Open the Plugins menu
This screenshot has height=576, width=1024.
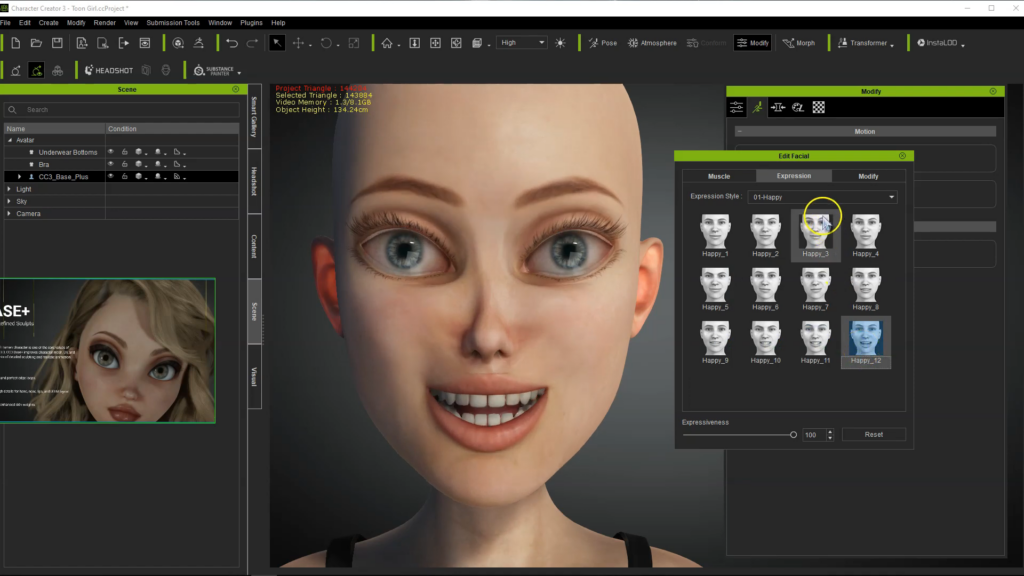coord(251,22)
